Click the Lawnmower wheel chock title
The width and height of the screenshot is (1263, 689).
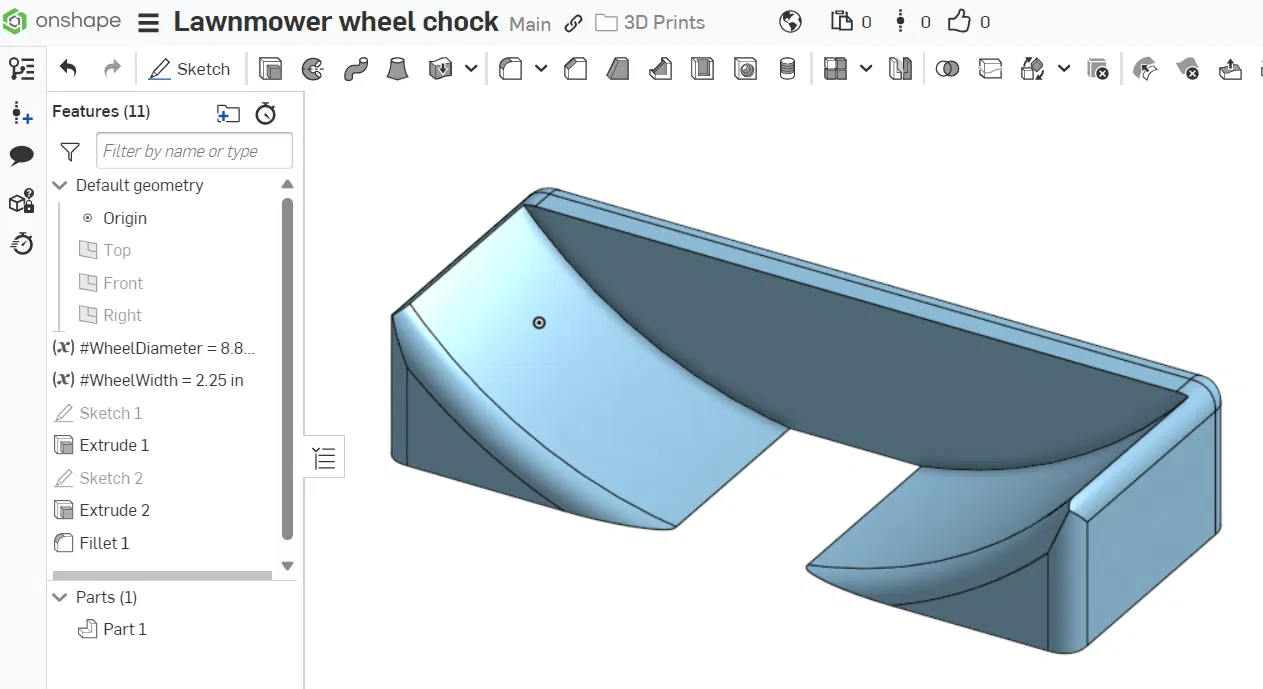pyautogui.click(x=336, y=22)
